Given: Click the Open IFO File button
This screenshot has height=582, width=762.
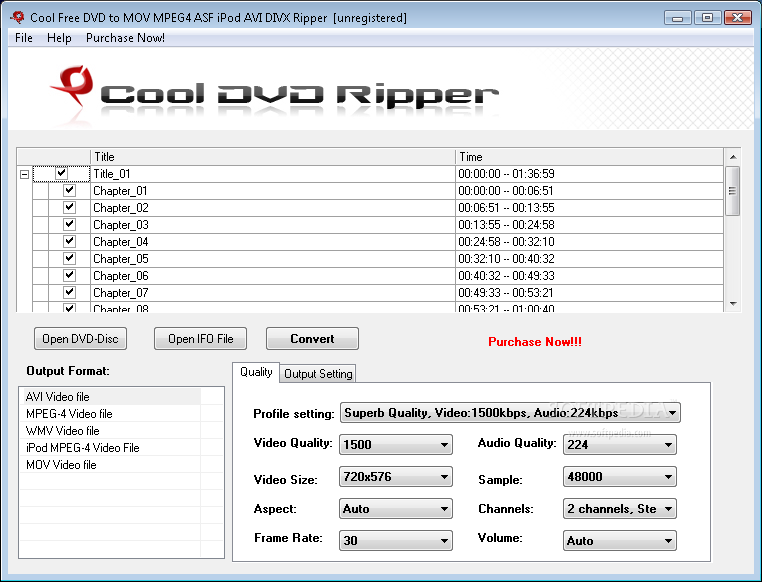Looking at the screenshot, I should point(200,339).
